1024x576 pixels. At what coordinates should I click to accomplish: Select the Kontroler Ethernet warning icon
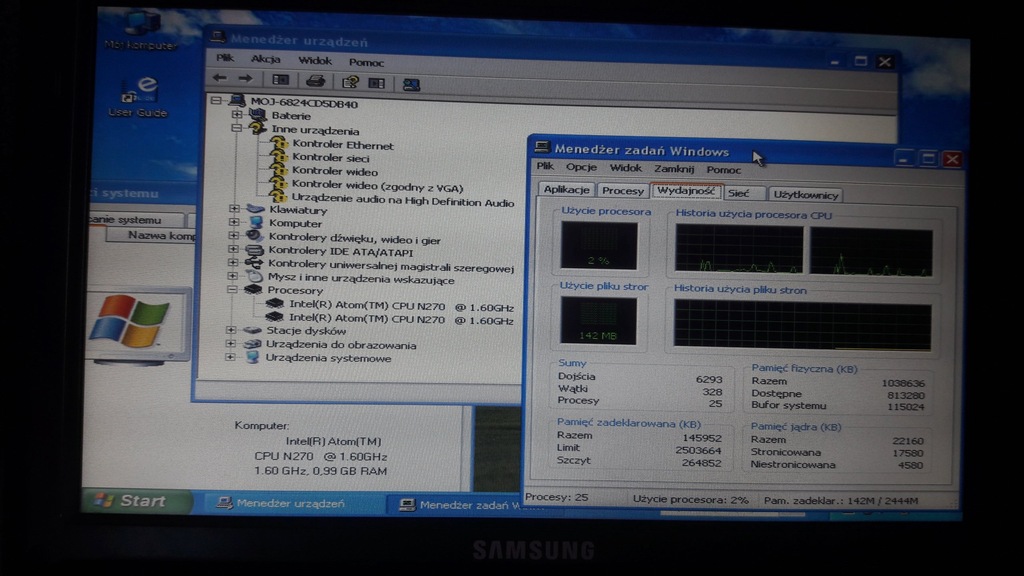click(x=279, y=144)
